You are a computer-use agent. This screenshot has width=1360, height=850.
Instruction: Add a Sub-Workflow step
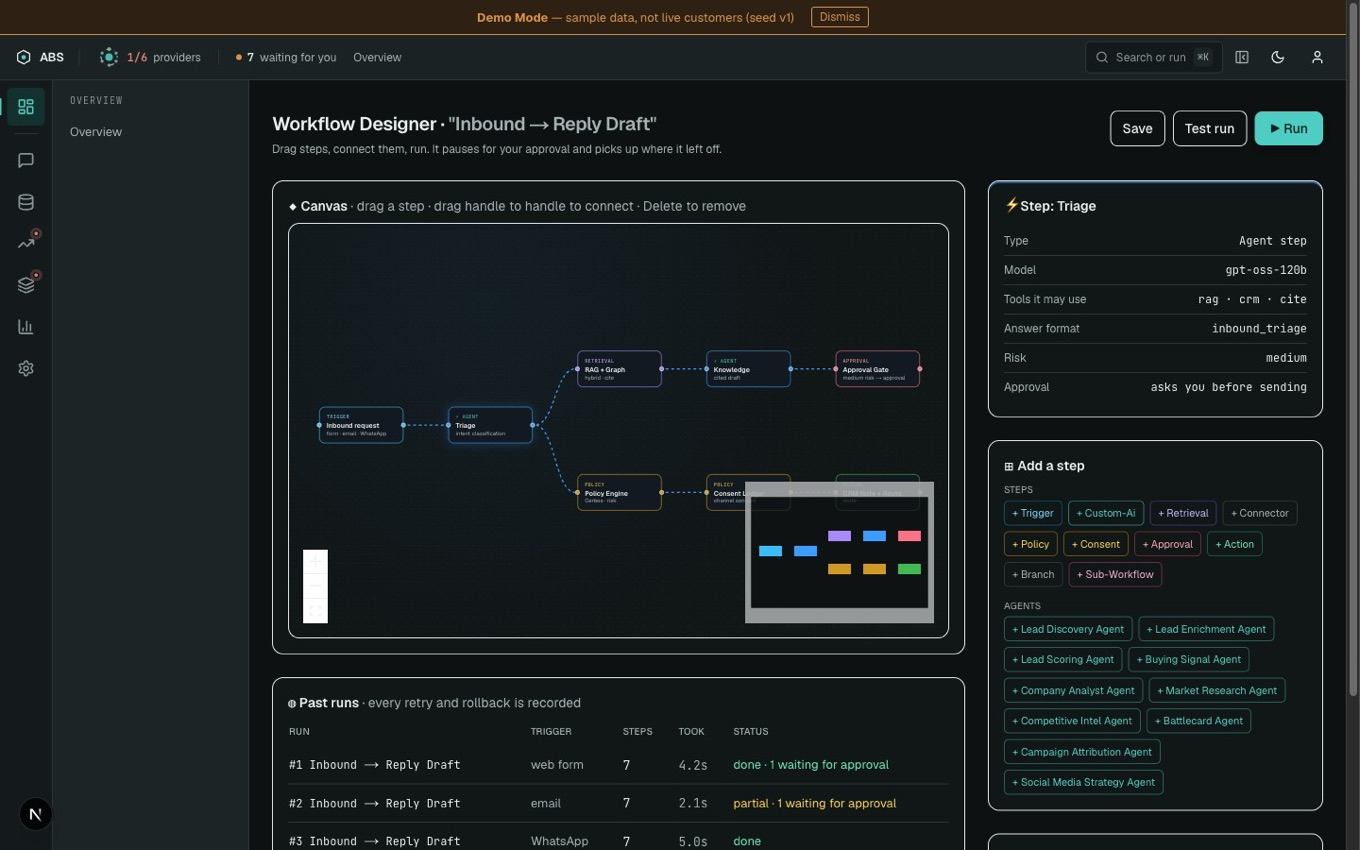[1115, 574]
